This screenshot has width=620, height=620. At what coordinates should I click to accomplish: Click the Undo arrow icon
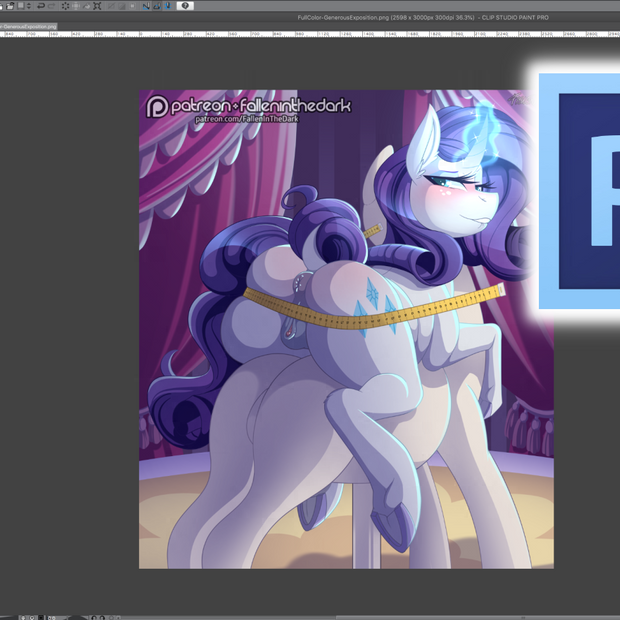pos(41,6)
